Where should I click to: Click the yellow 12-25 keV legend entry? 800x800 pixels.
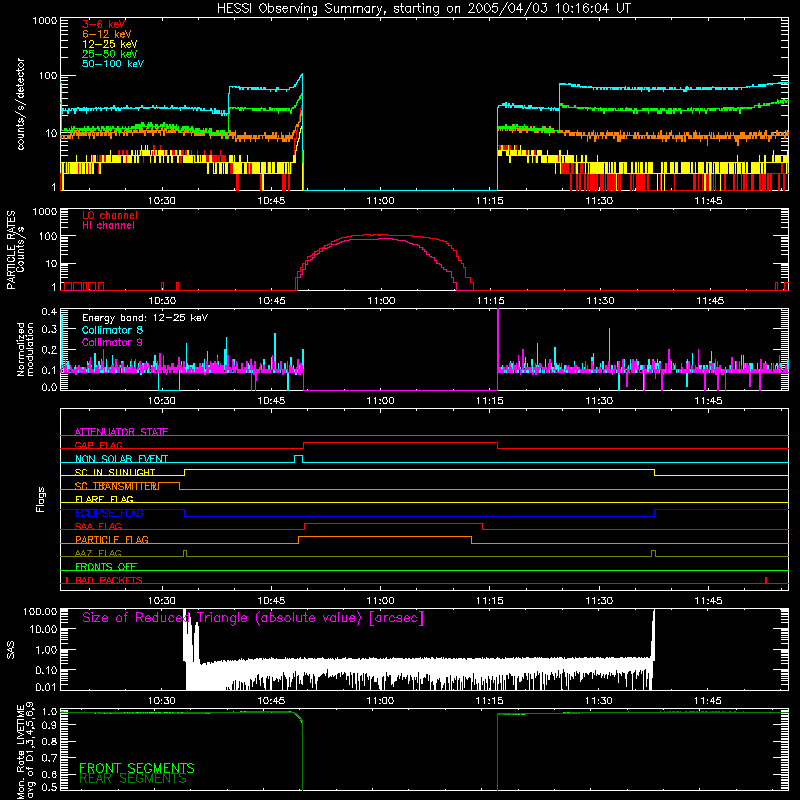tap(110, 44)
